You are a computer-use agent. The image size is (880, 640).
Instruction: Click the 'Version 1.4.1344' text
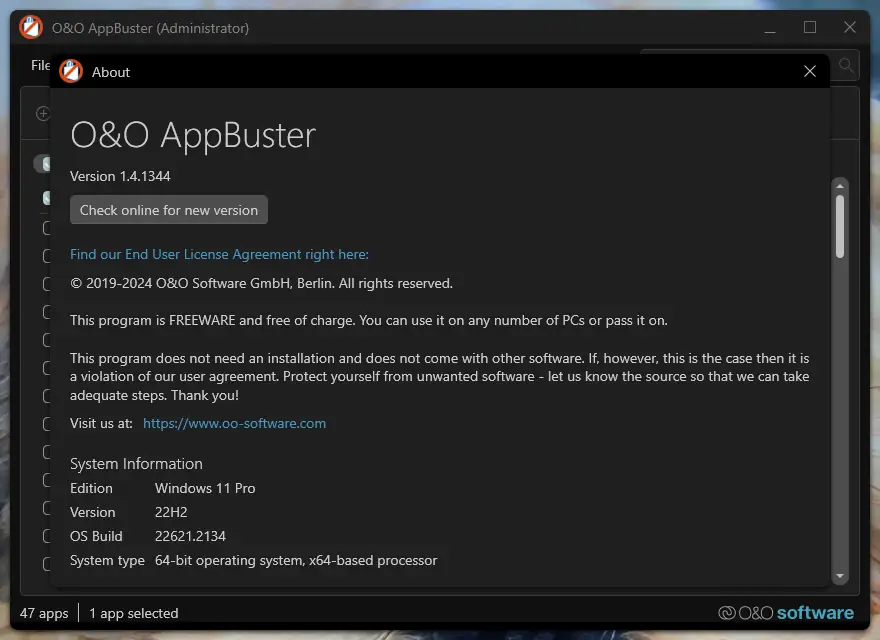(120, 176)
